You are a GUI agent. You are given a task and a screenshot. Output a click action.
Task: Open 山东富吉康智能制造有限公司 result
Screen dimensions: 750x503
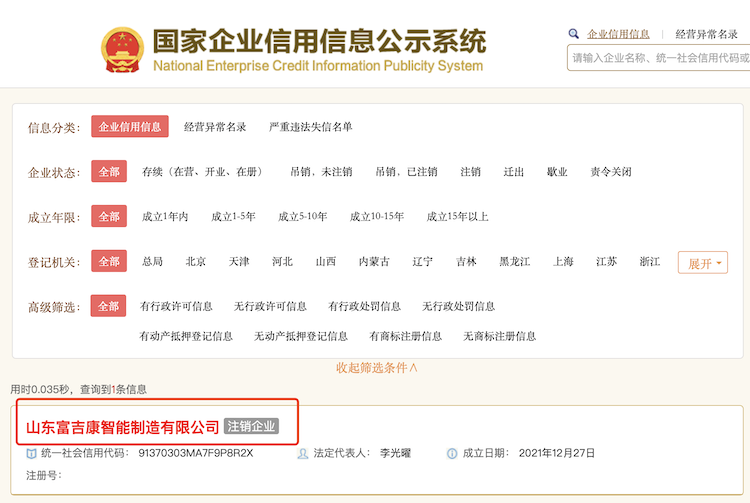click(x=122, y=427)
